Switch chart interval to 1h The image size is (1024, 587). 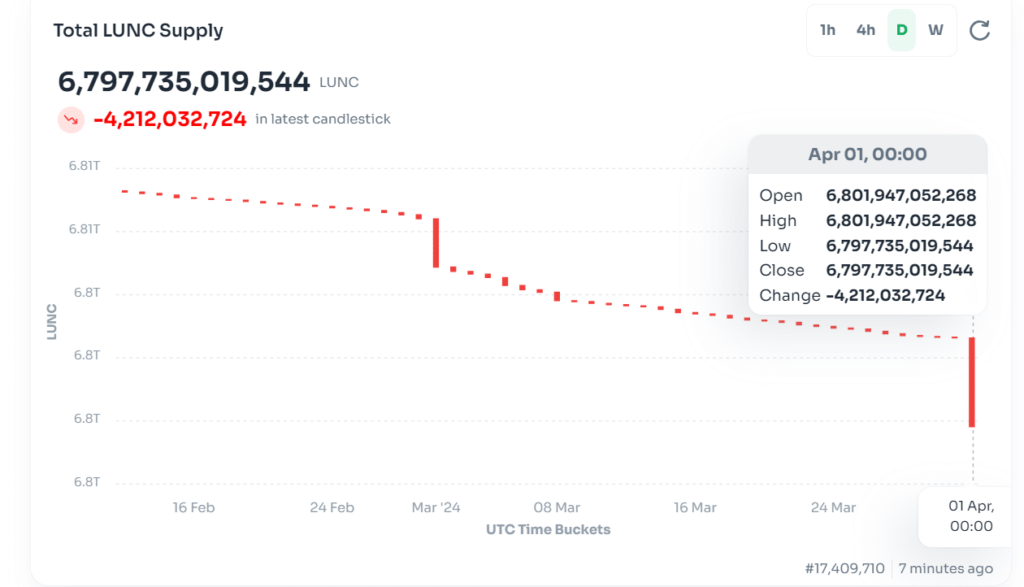point(828,30)
